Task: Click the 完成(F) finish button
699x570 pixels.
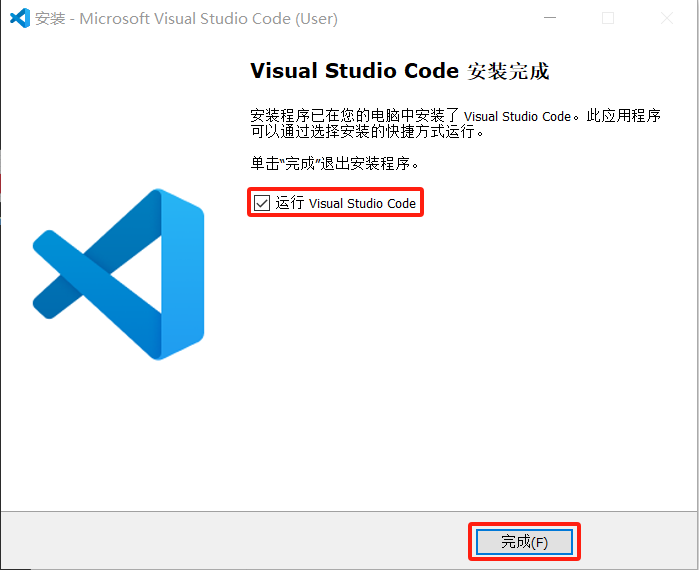Action: [x=524, y=541]
